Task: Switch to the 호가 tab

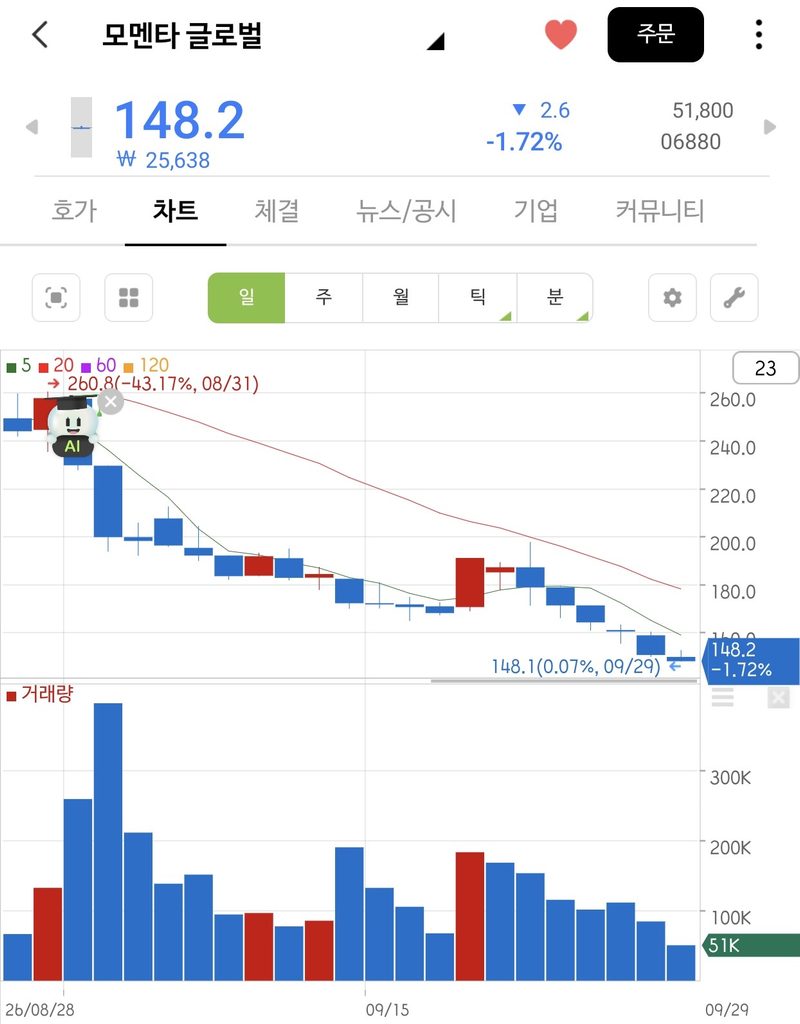Action: pyautogui.click(x=74, y=211)
